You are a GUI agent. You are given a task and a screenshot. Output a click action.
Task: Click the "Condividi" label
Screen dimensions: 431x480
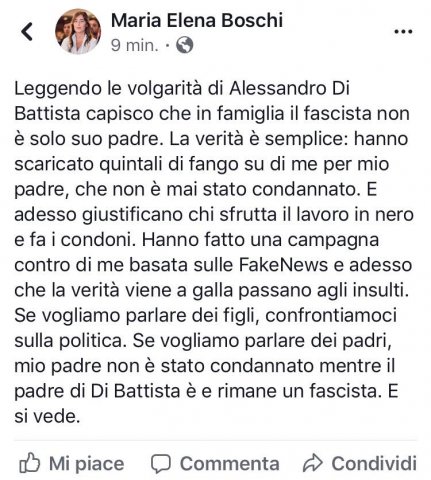coord(374,464)
